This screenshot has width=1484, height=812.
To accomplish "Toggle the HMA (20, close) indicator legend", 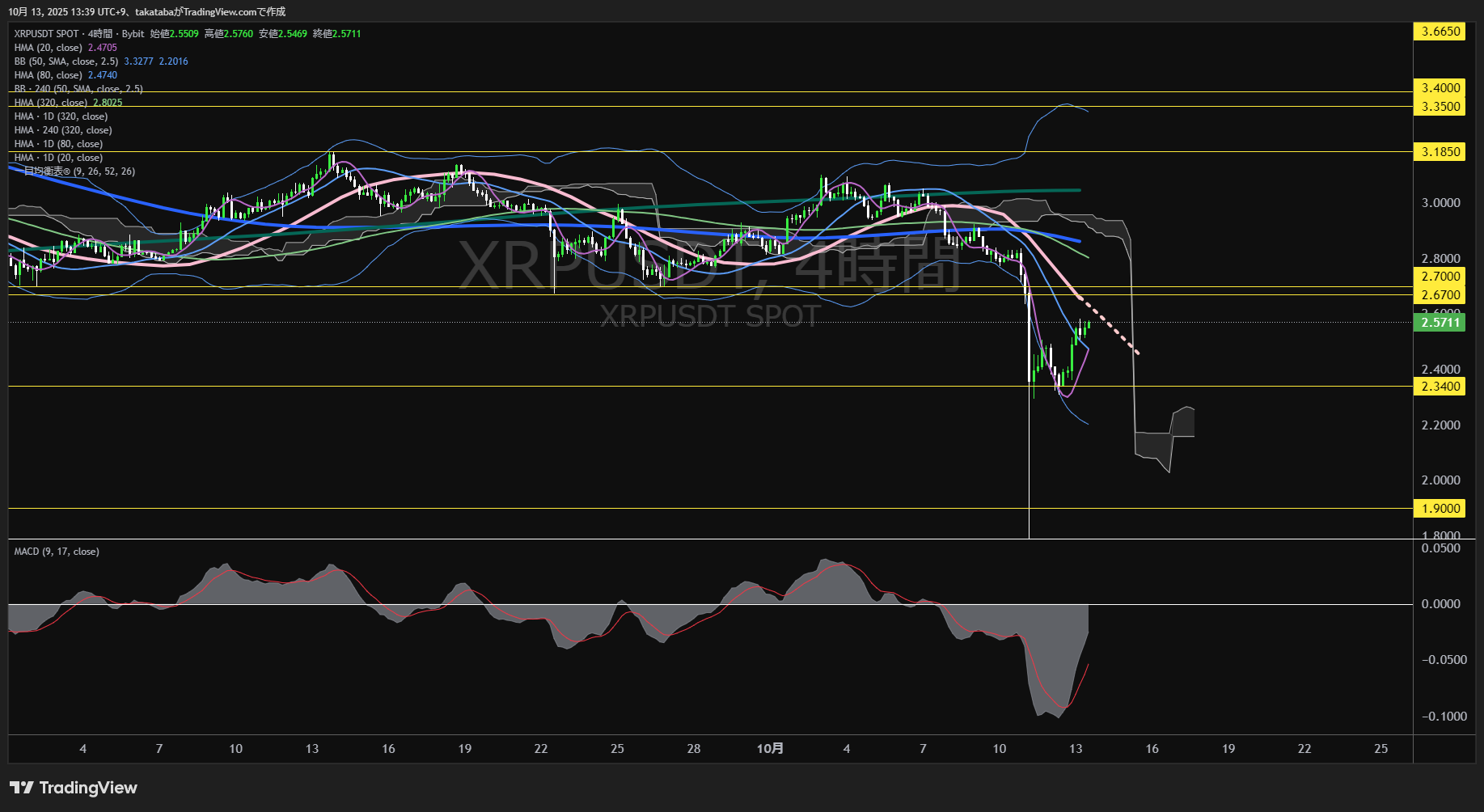I will 49,48.
